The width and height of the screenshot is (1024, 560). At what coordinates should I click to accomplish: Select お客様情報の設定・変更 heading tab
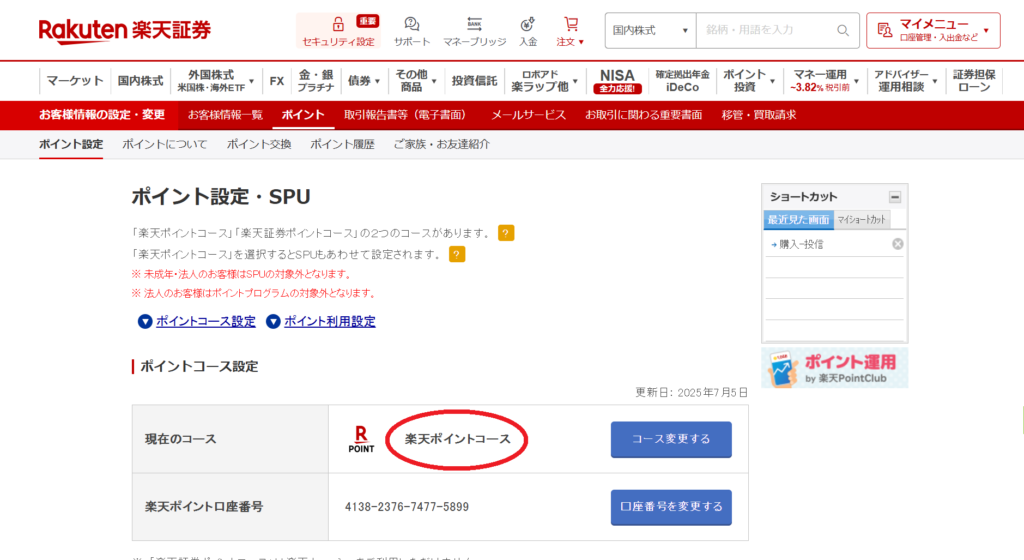[102, 115]
